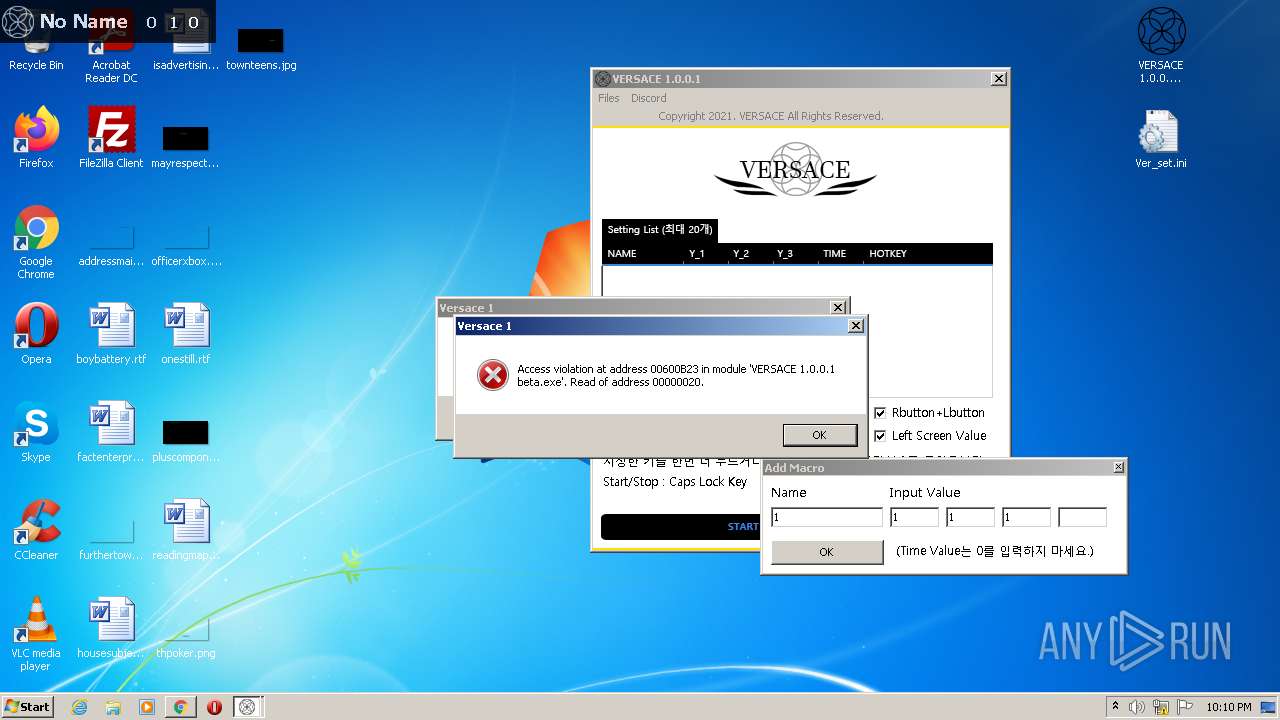
Task: Switch to VERSACE app in the taskbar
Action: [248, 707]
